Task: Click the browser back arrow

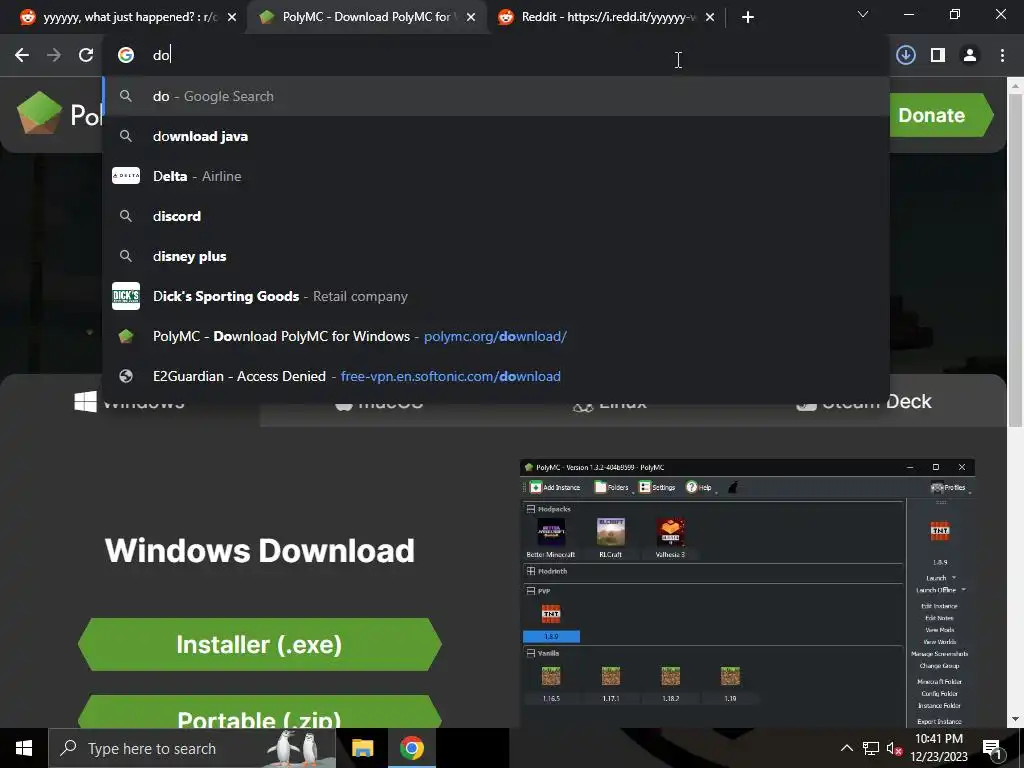Action: tap(22, 56)
